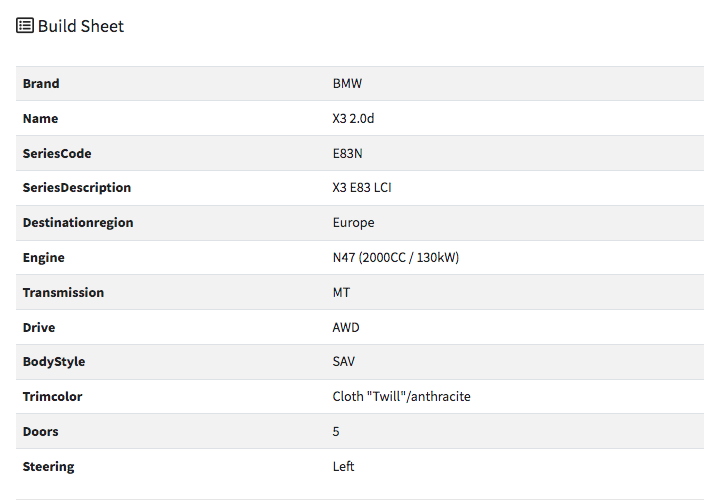Click the SeriesCode label

click(x=57, y=154)
